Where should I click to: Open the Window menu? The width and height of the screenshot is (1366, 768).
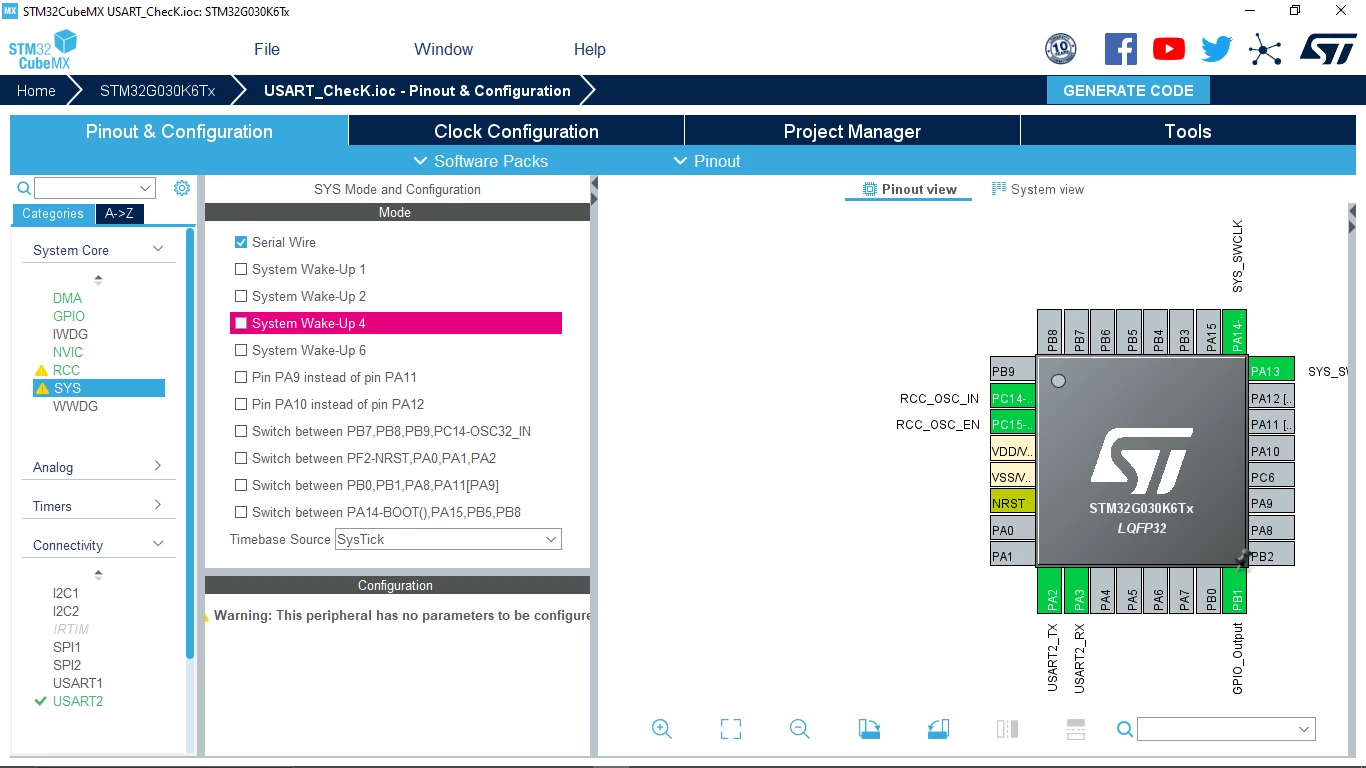point(444,49)
